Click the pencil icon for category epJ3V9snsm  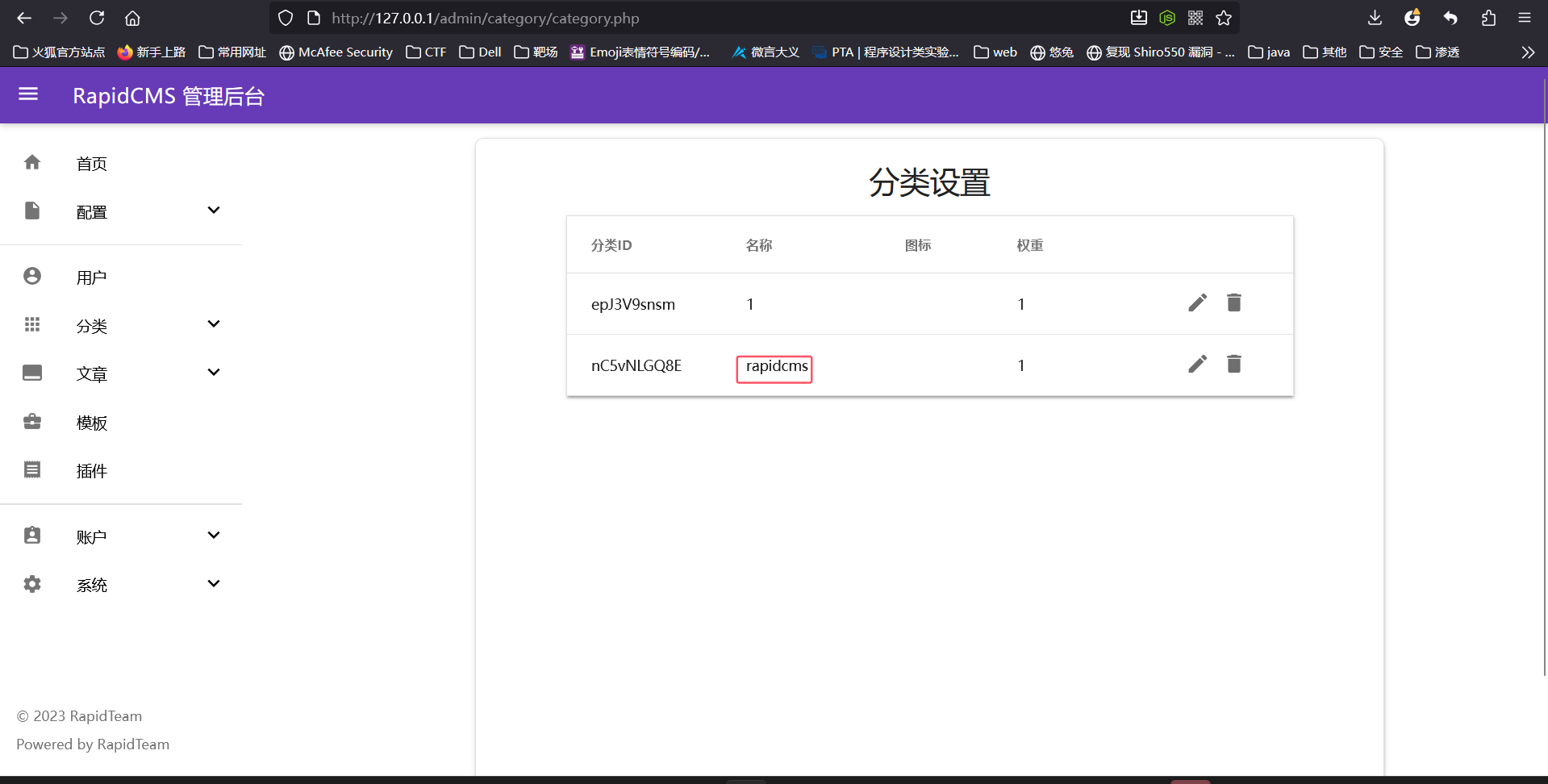click(x=1197, y=302)
